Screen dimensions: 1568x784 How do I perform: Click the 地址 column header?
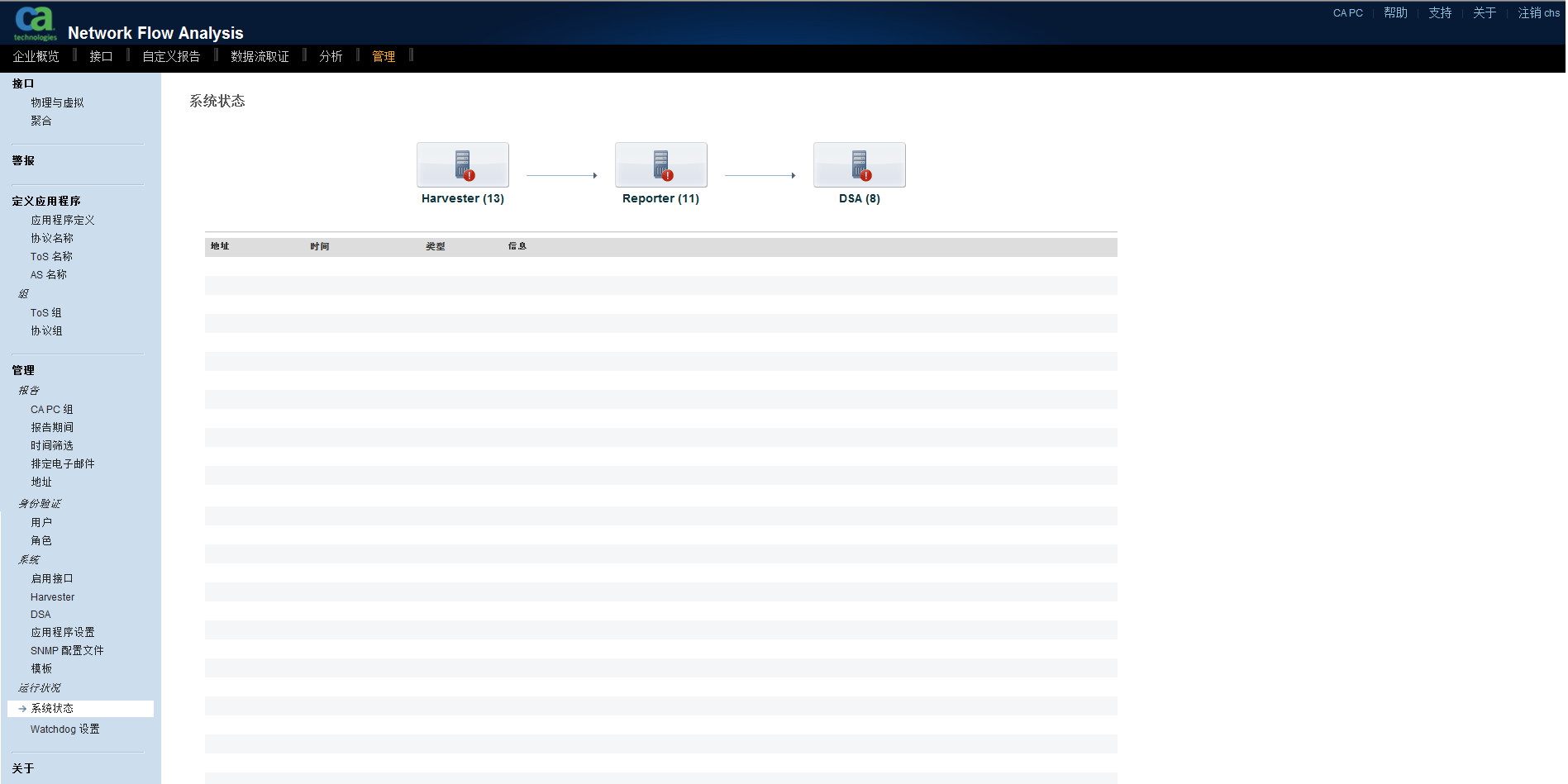(220, 246)
